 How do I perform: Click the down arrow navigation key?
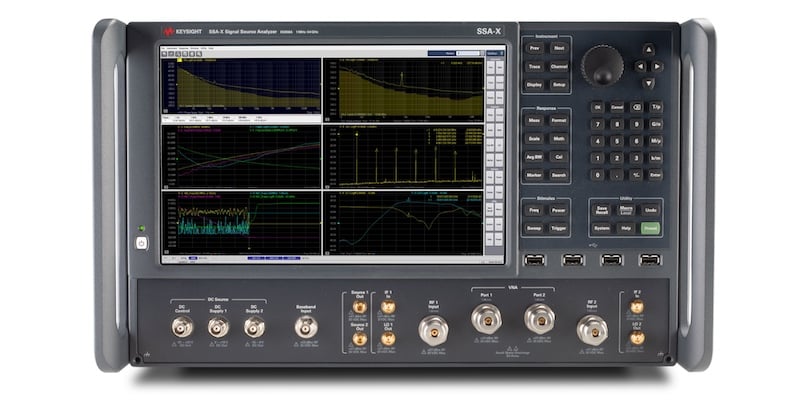coord(648,83)
